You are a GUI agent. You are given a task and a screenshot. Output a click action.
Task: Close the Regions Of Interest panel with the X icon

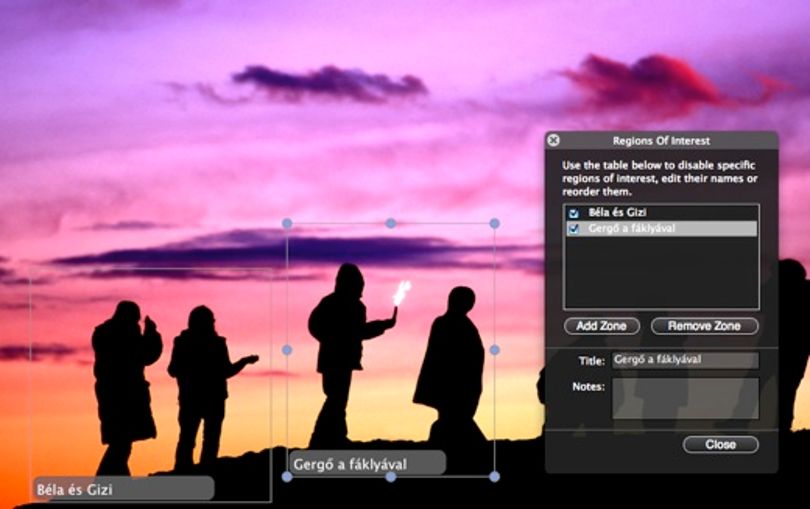pyautogui.click(x=553, y=140)
